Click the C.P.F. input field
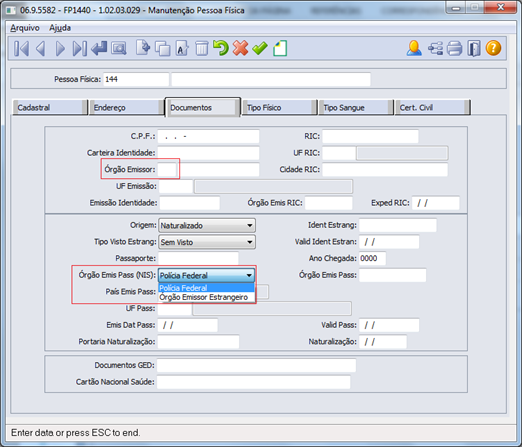 point(208,136)
